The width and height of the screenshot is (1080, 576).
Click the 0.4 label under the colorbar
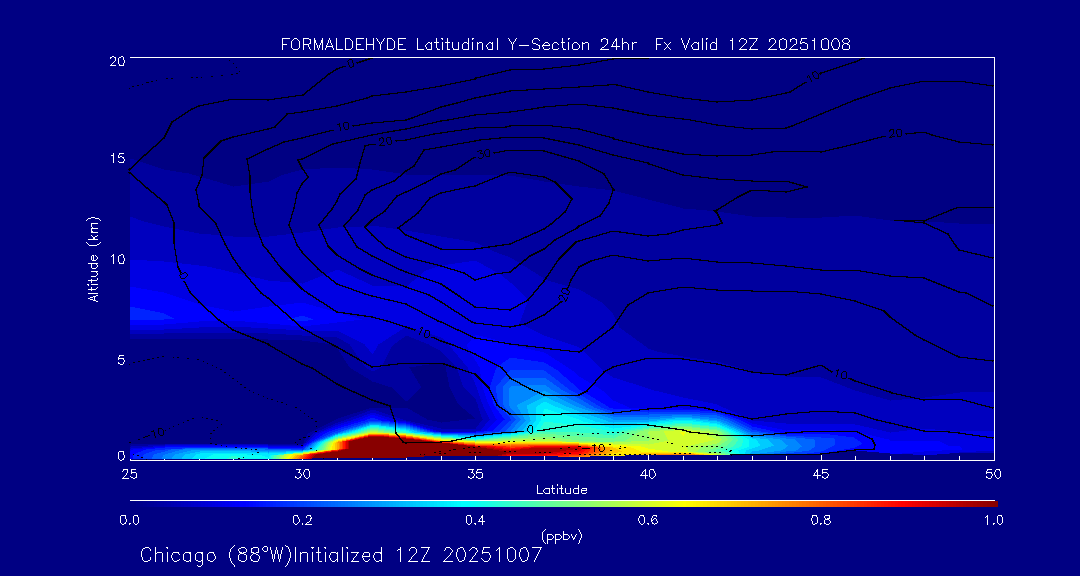pyautogui.click(x=475, y=520)
